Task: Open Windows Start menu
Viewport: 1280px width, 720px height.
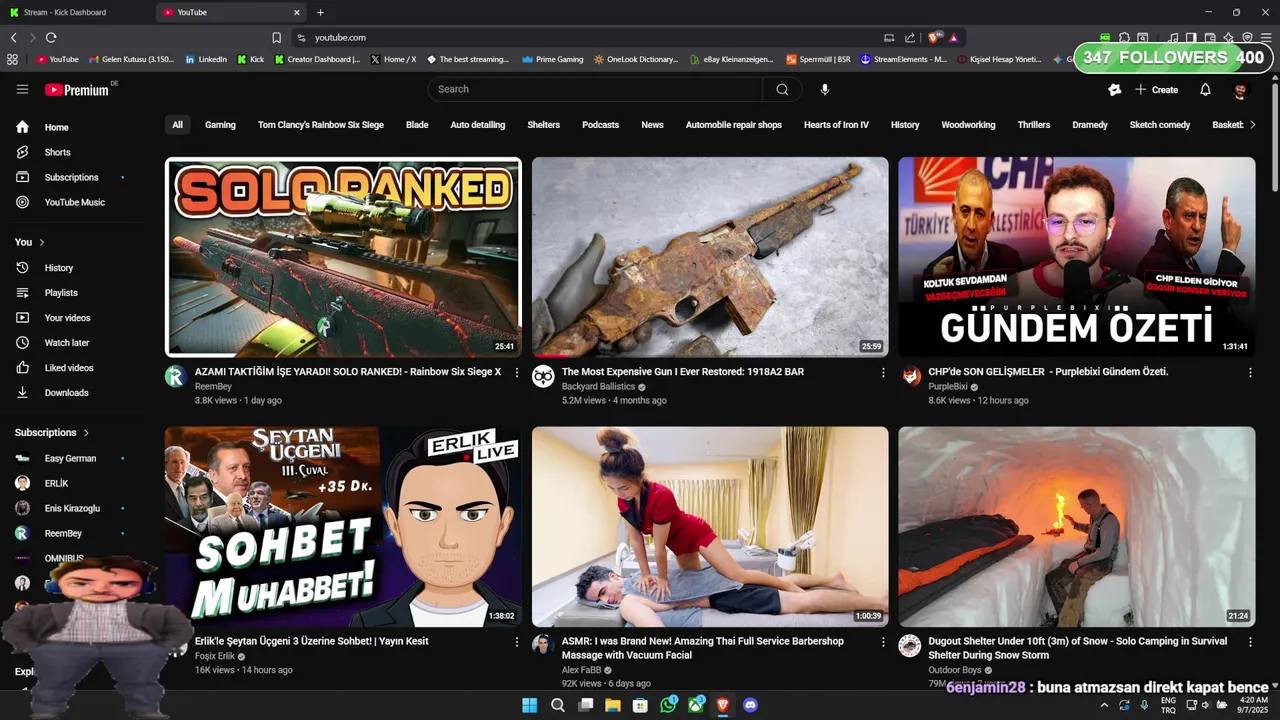Action: tap(530, 705)
